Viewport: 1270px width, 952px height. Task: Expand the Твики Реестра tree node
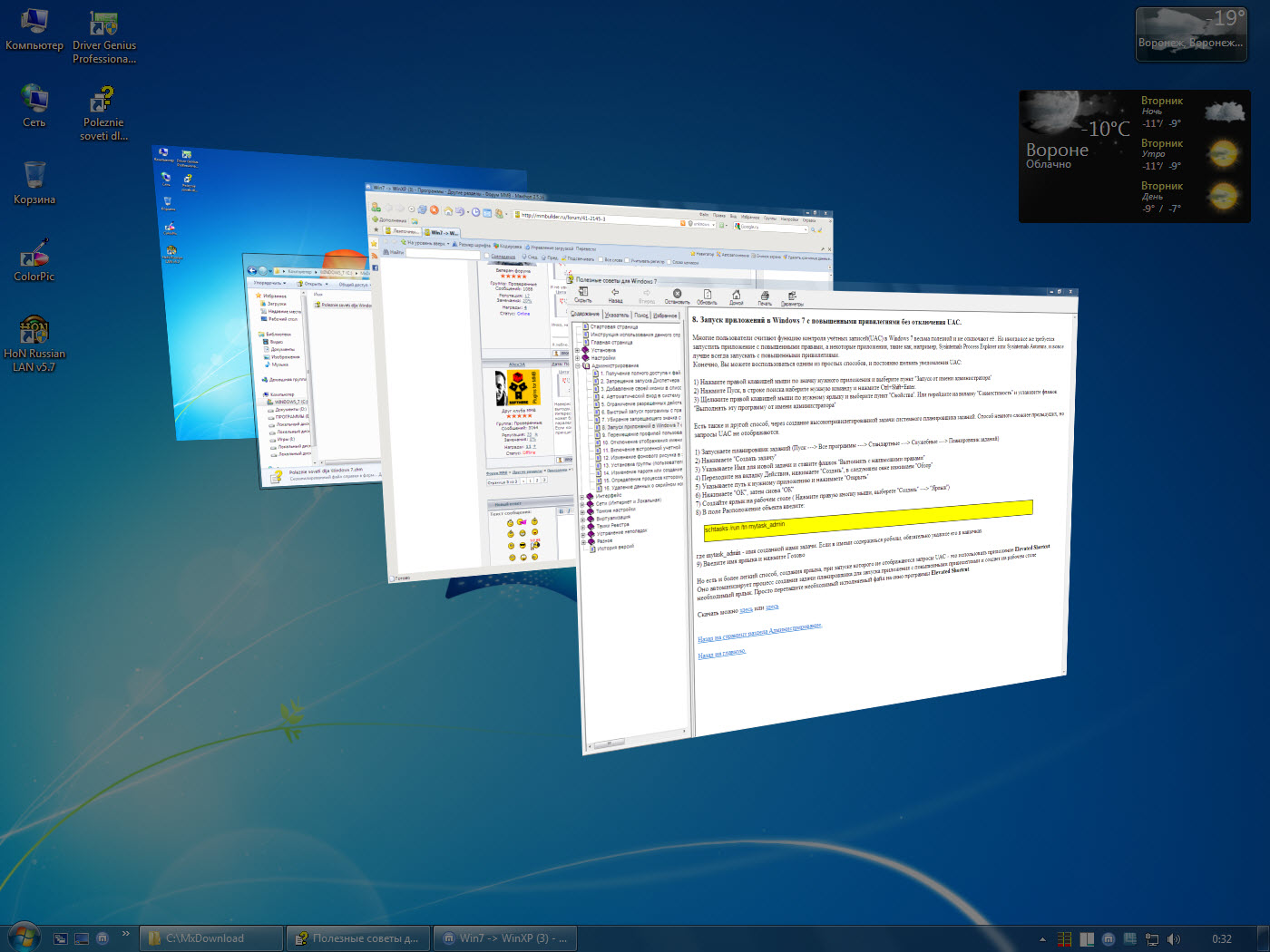[582, 526]
